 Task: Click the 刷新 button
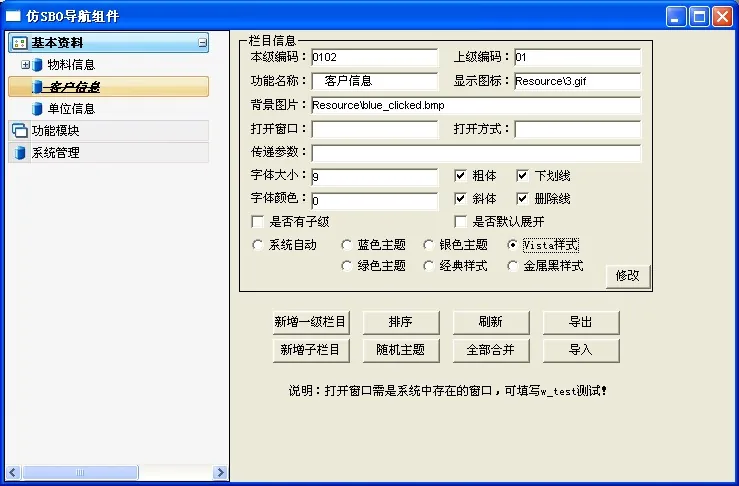[491, 322]
